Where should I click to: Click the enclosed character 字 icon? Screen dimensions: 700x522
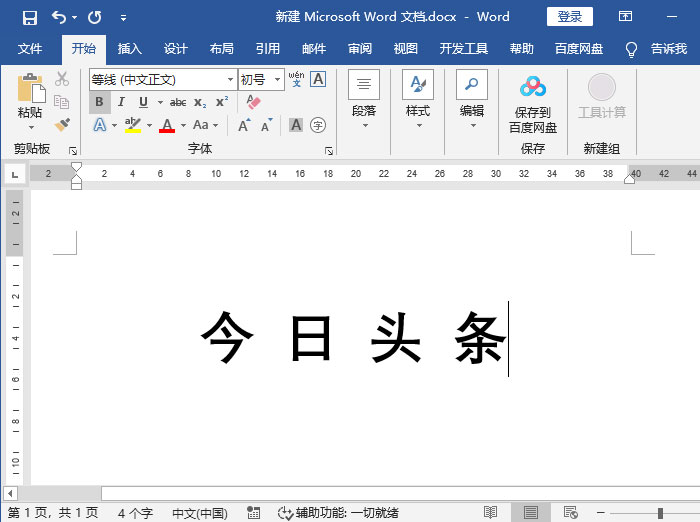[318, 125]
